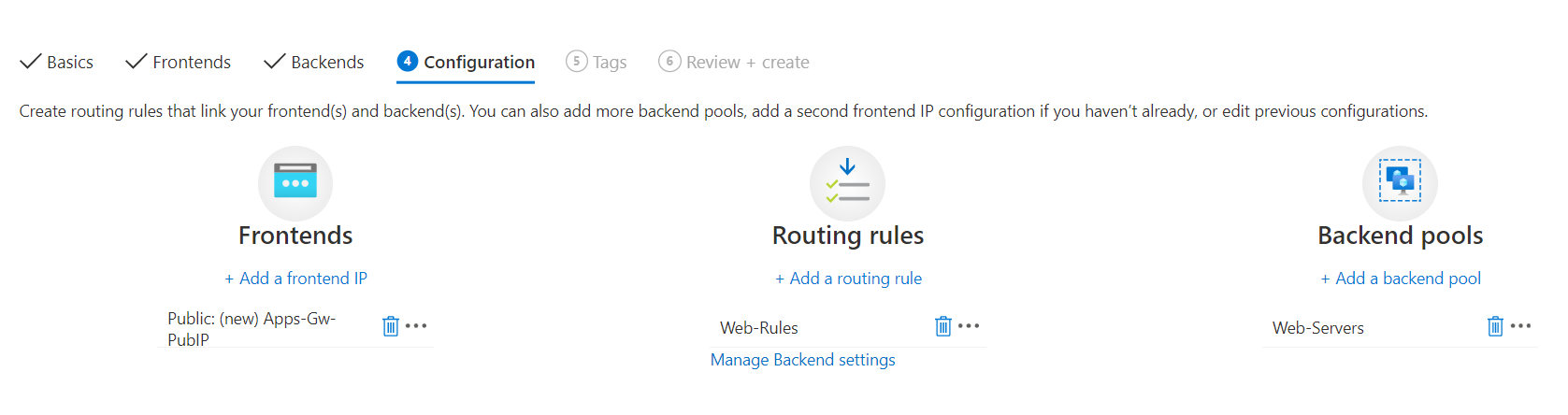Open the ellipsis menu for Web-Servers
The height and width of the screenshot is (415, 1568).
[1521, 326]
